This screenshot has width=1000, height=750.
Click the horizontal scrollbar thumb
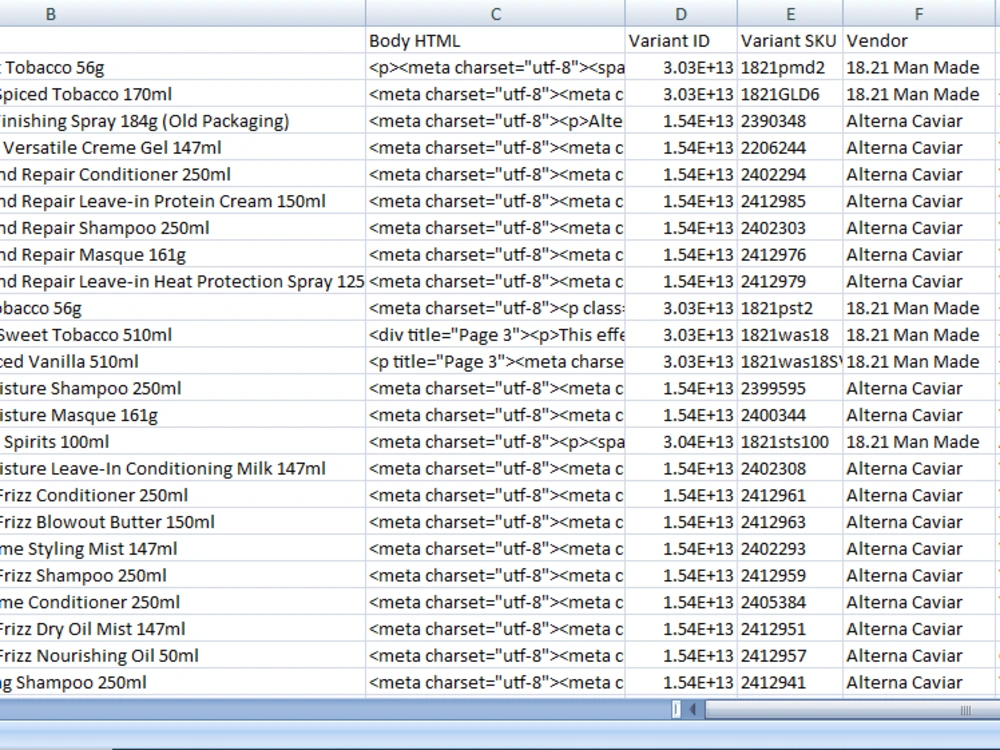pyautogui.click(x=852, y=709)
